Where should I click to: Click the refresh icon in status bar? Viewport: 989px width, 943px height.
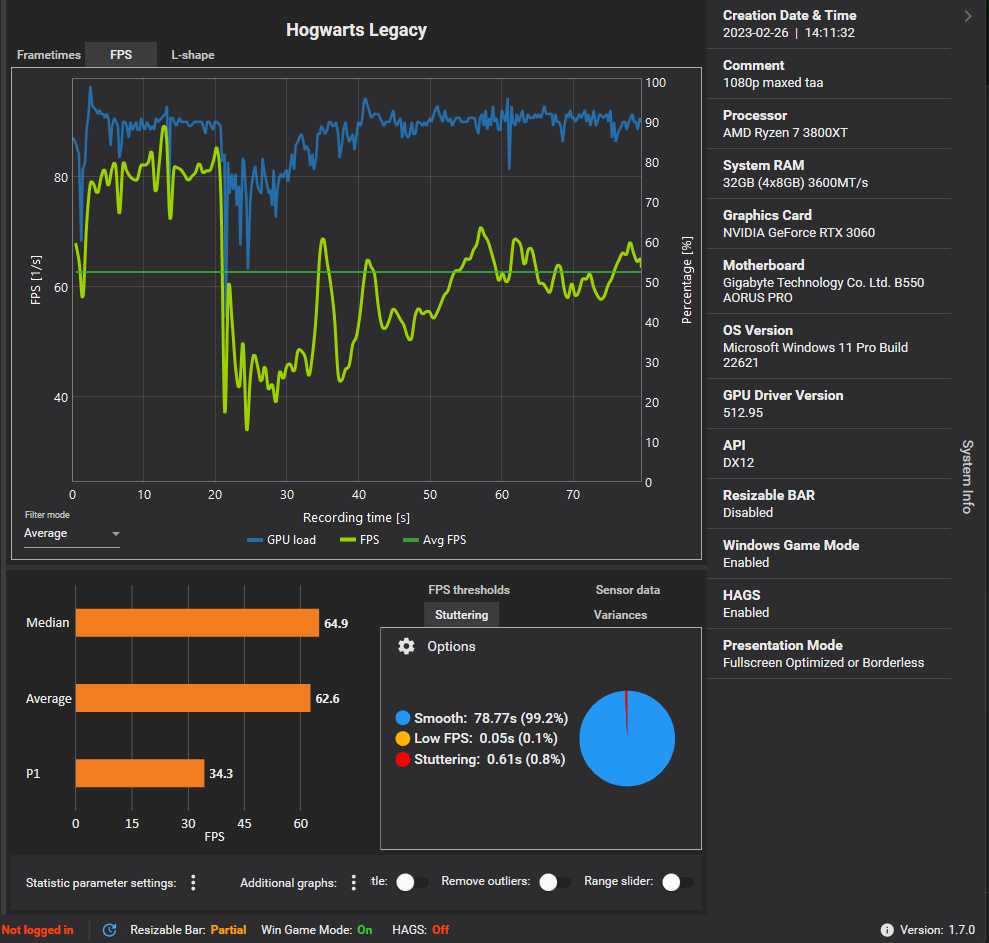tap(109, 930)
